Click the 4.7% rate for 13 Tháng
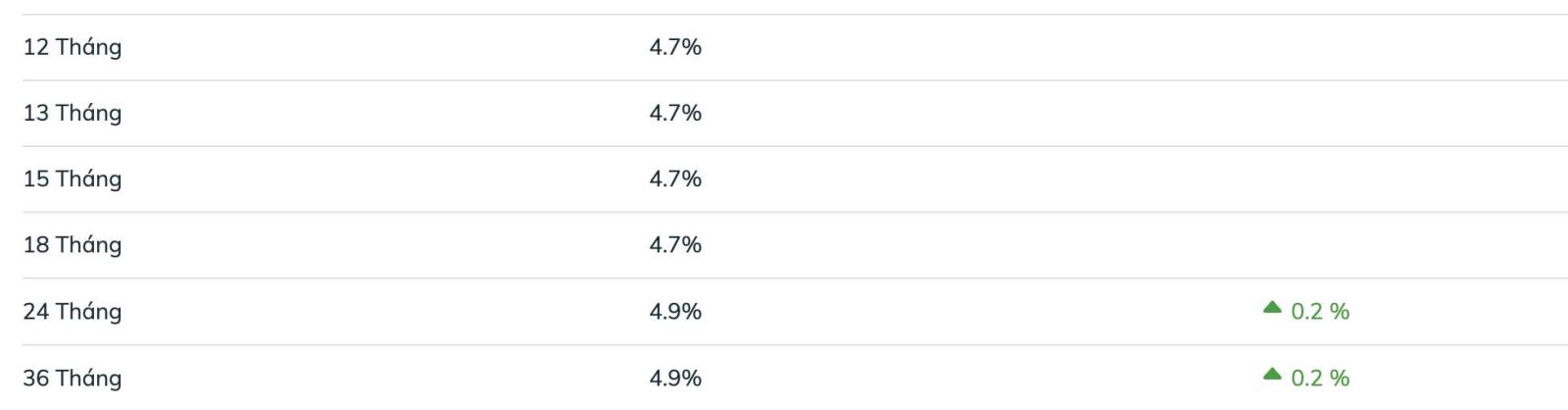This screenshot has width=1568, height=410. click(x=675, y=113)
